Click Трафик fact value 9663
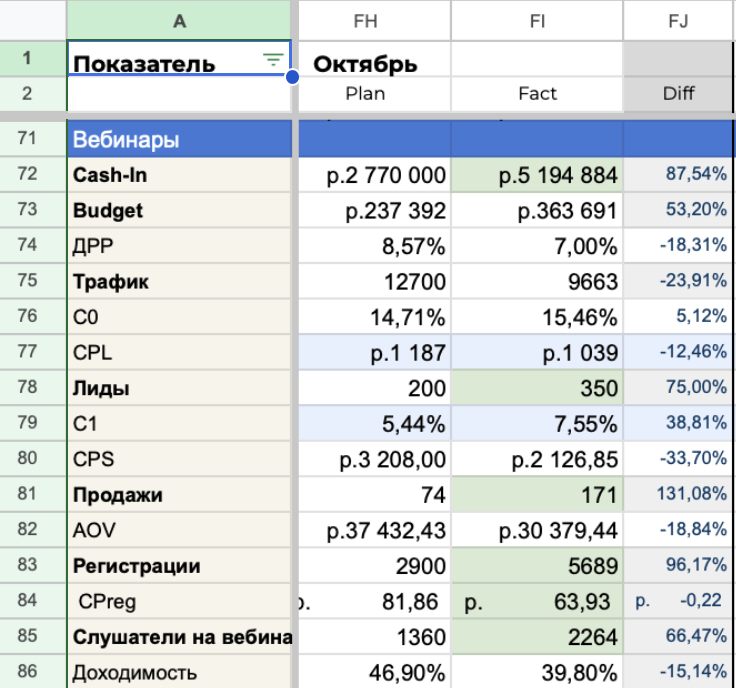 [537, 282]
